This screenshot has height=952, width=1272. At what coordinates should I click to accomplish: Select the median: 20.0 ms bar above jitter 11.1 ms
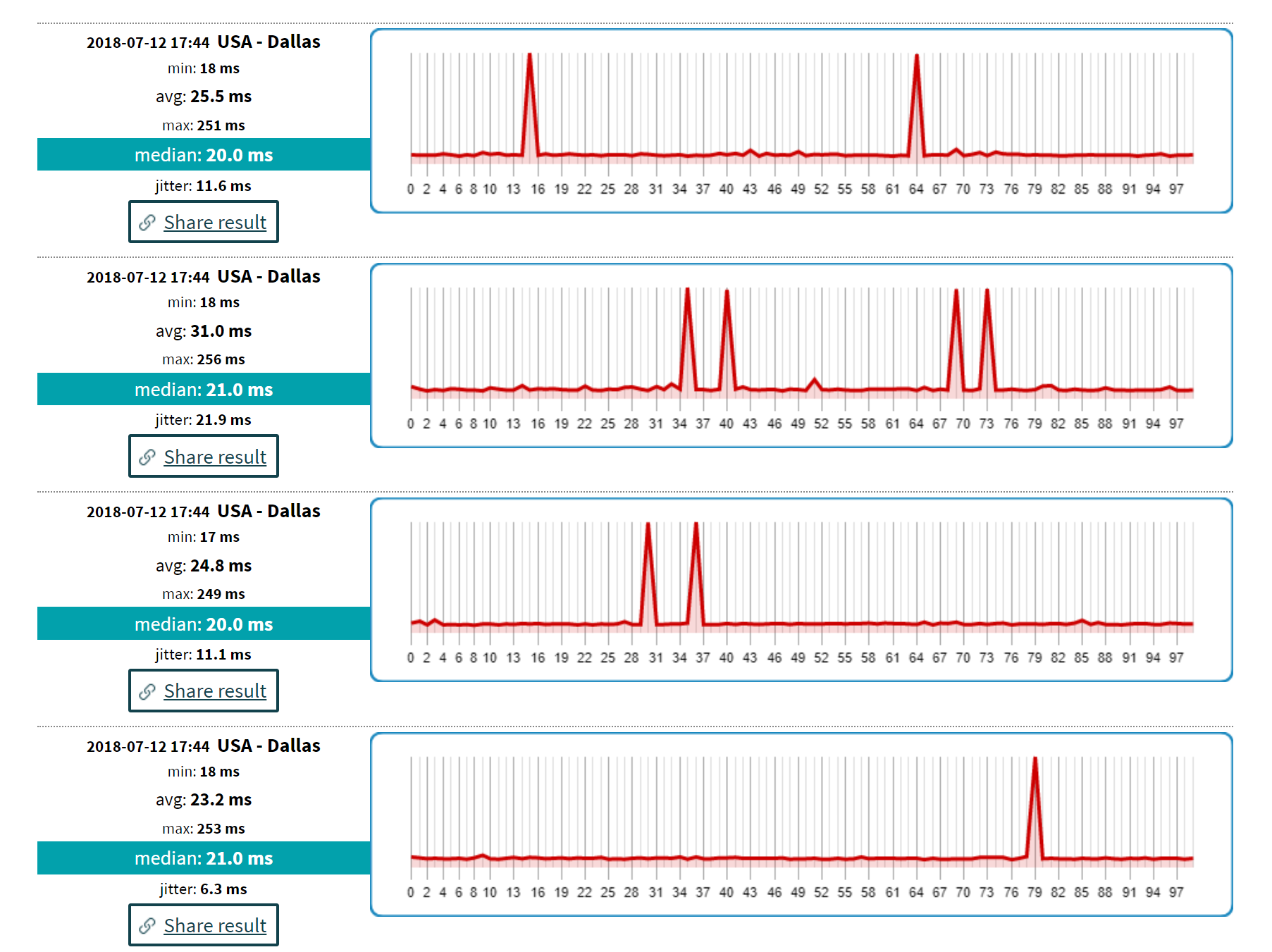tap(204, 624)
